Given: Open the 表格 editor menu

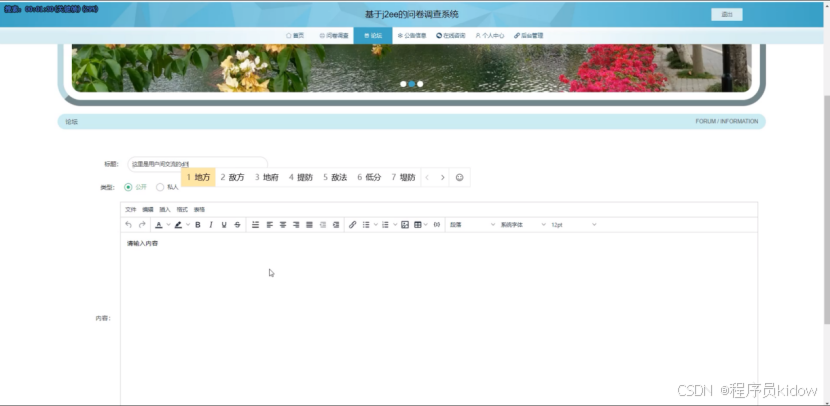Looking at the screenshot, I should [199, 210].
